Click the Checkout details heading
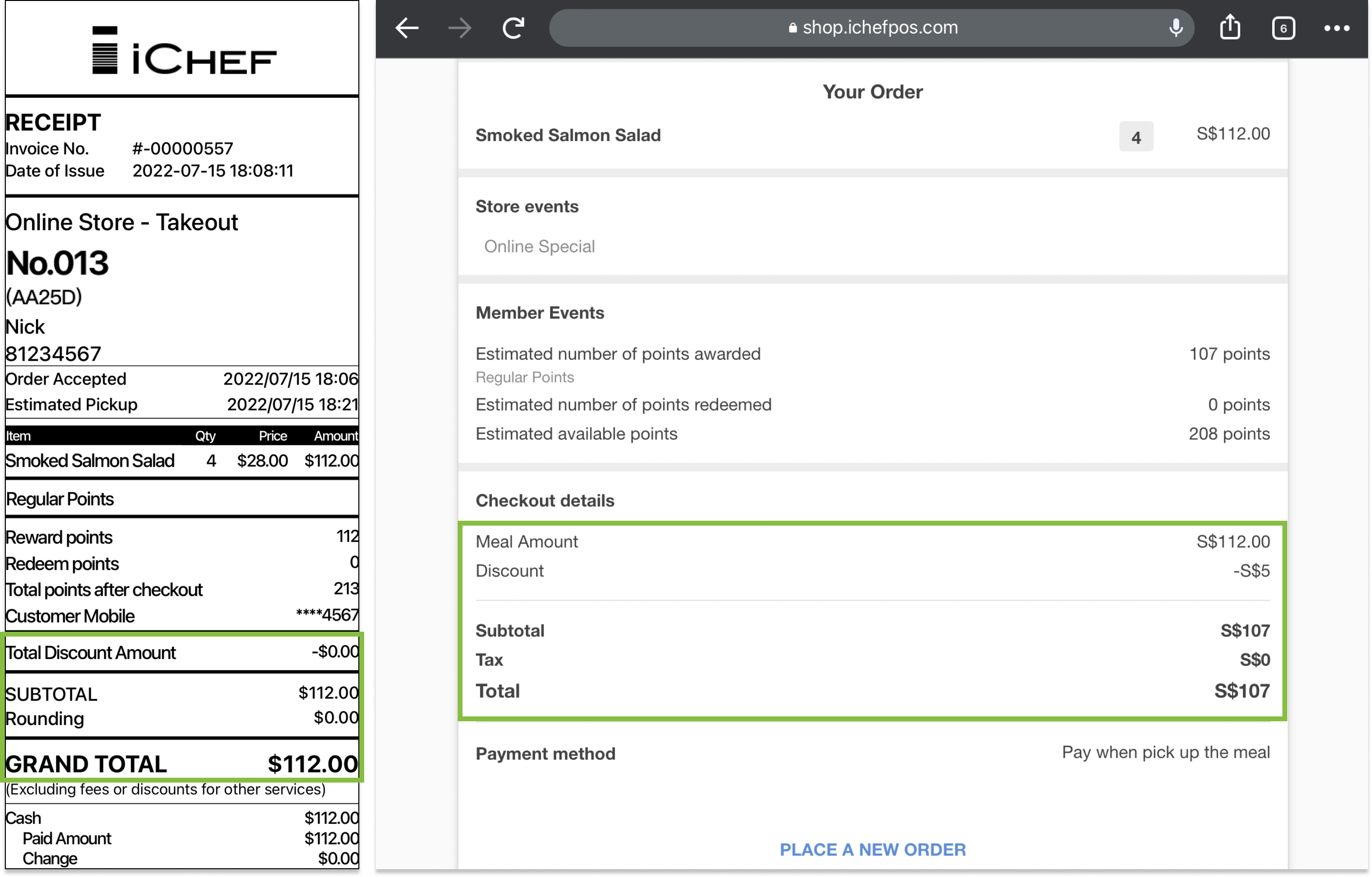Image resolution: width=1372 pixels, height=877 pixels. tap(545, 501)
